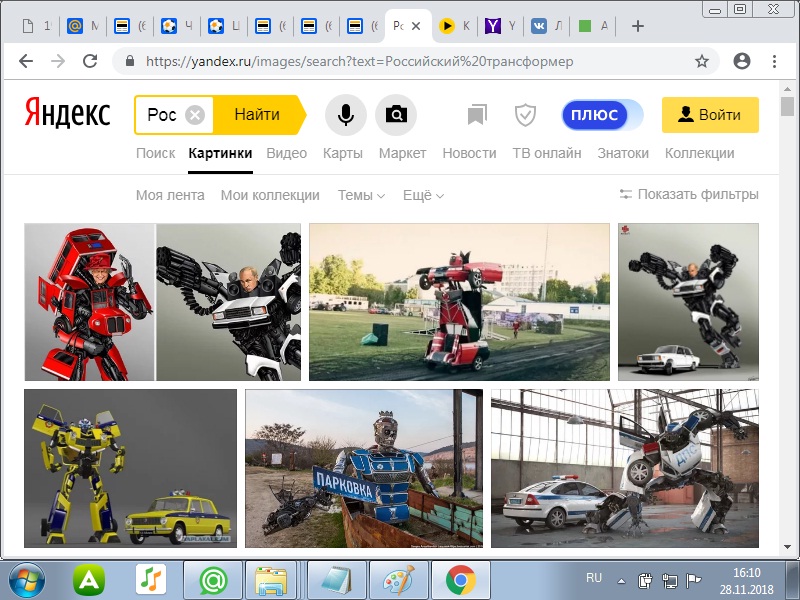Viewport: 800px width, 600px height.
Task: Open the Notepad icon in taskbar
Action: pyautogui.click(x=336, y=580)
